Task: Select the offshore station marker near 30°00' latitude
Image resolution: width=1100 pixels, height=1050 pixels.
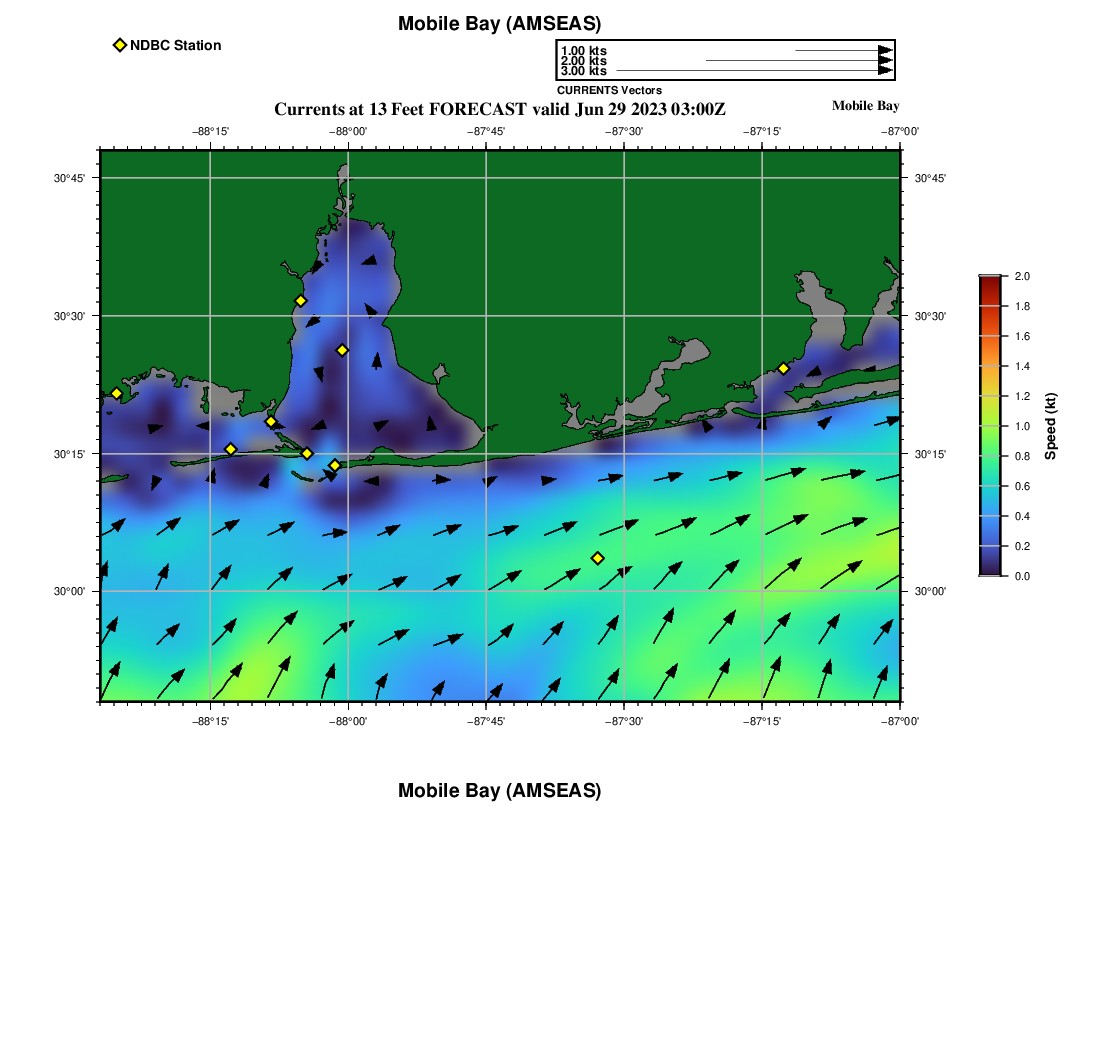Action: coord(597,558)
